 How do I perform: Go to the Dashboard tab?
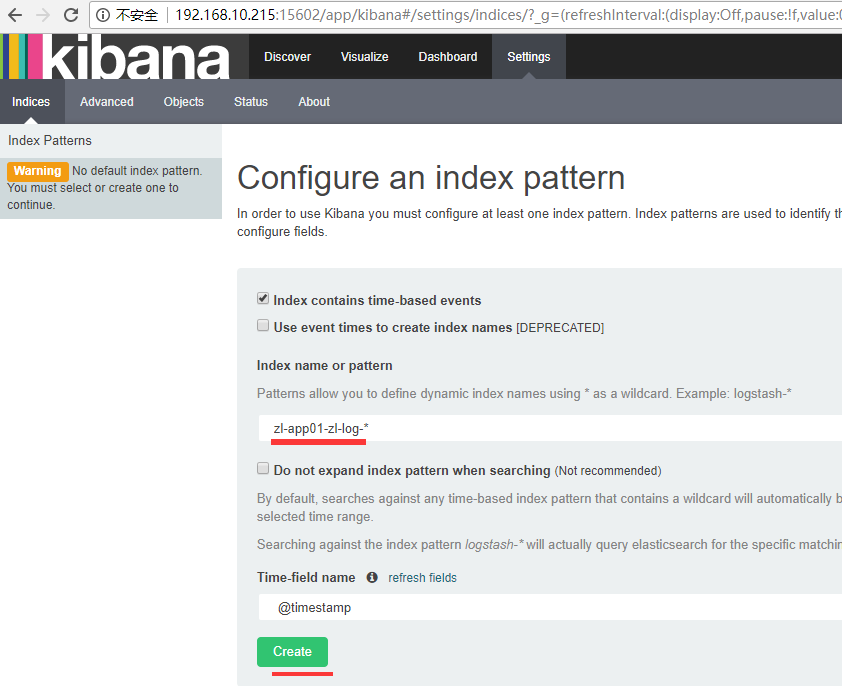pyautogui.click(x=448, y=56)
